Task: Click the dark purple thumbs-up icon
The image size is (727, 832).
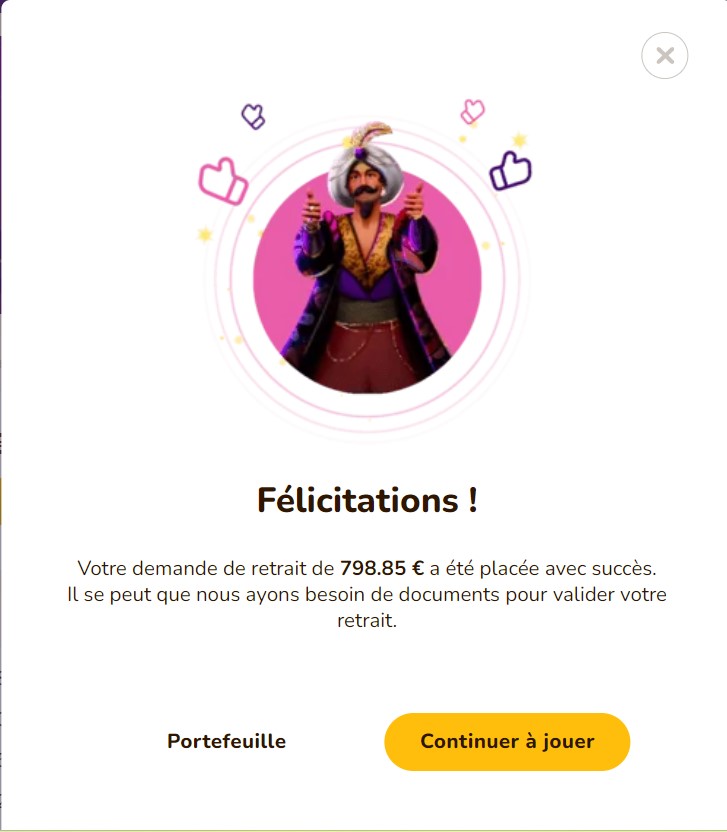Action: 510,171
